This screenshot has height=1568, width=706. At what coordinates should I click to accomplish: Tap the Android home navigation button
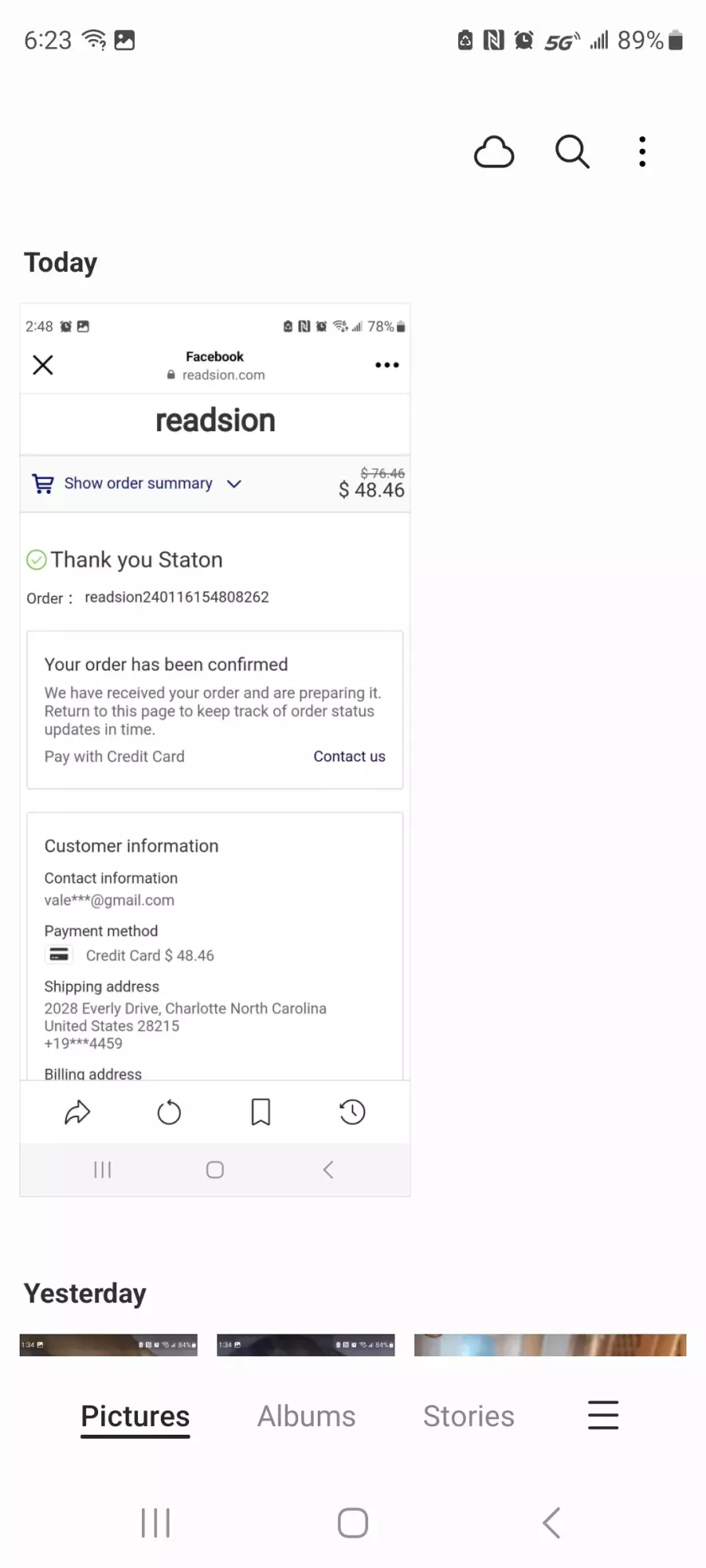[353, 1523]
